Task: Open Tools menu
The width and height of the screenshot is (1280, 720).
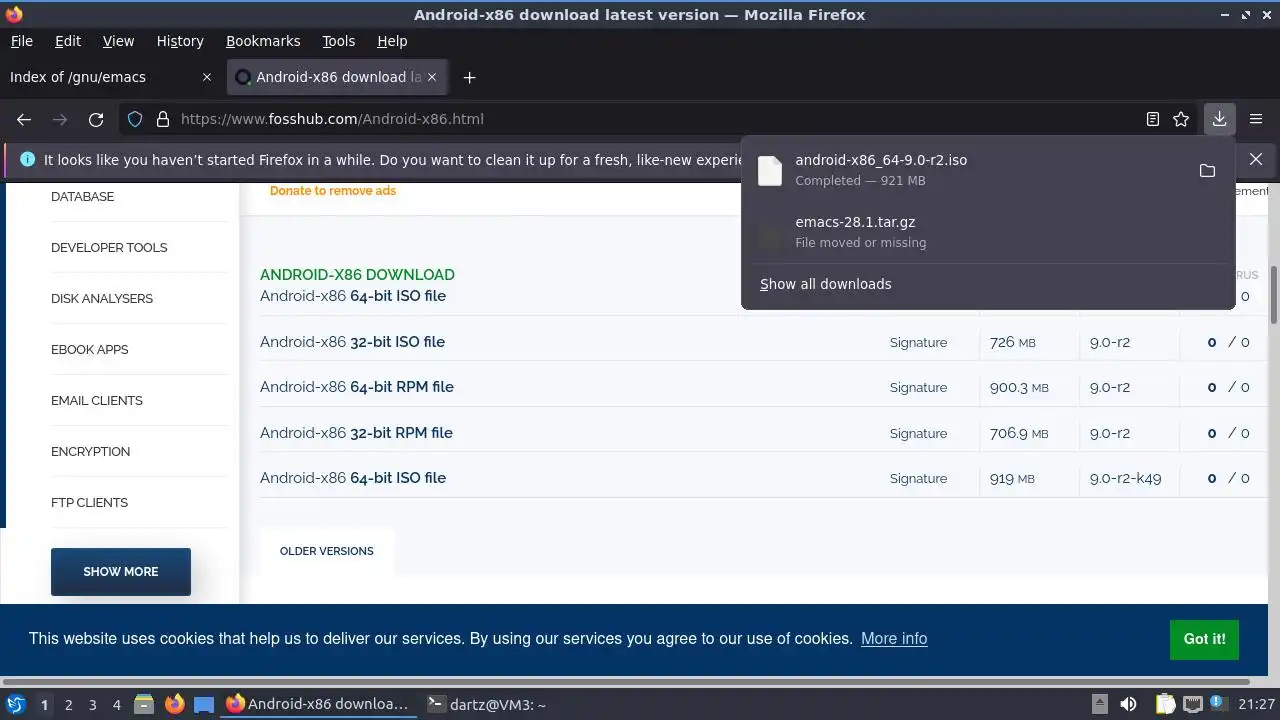Action: point(338,41)
